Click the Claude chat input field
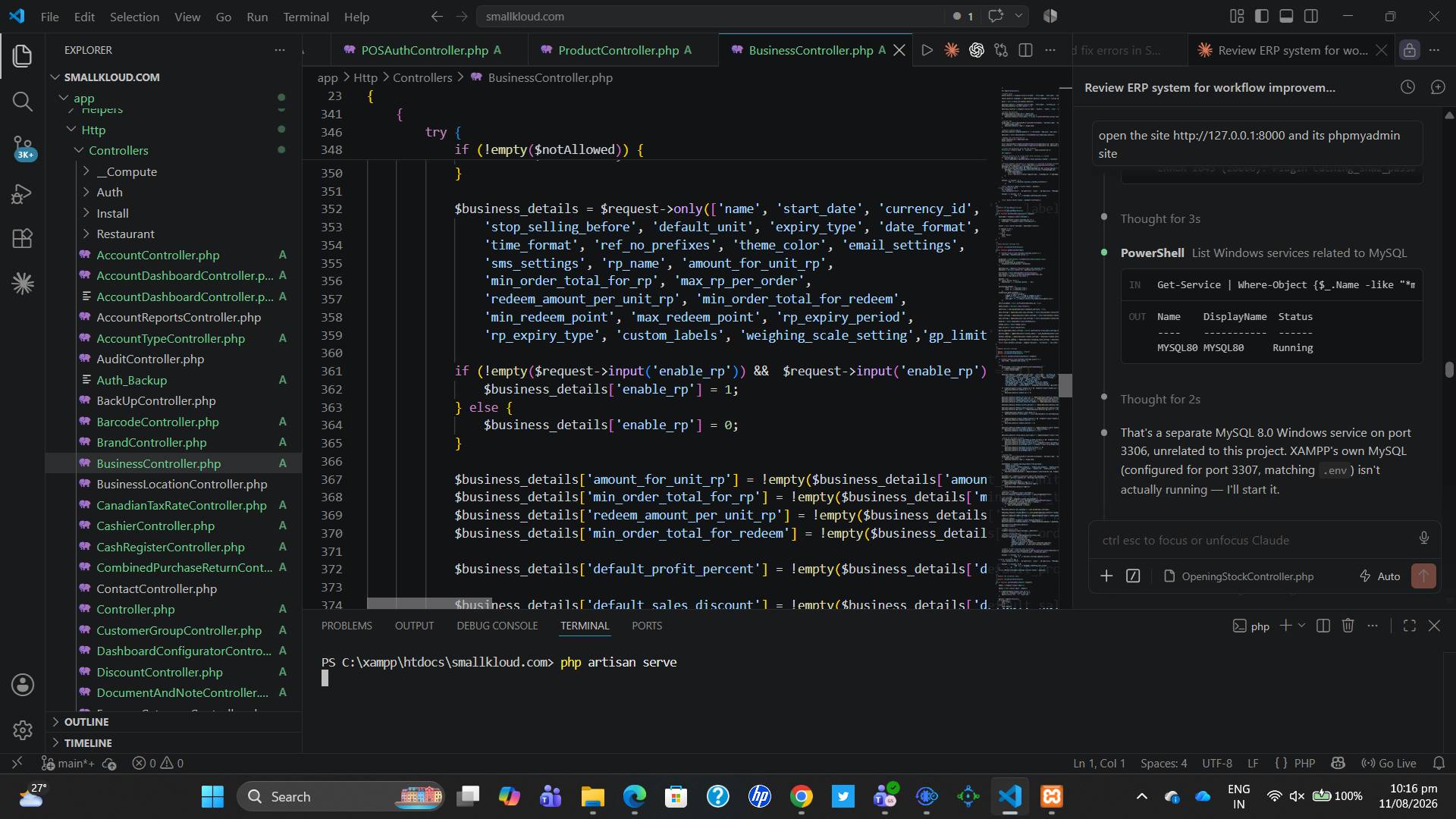1456x819 pixels. click(x=1255, y=540)
